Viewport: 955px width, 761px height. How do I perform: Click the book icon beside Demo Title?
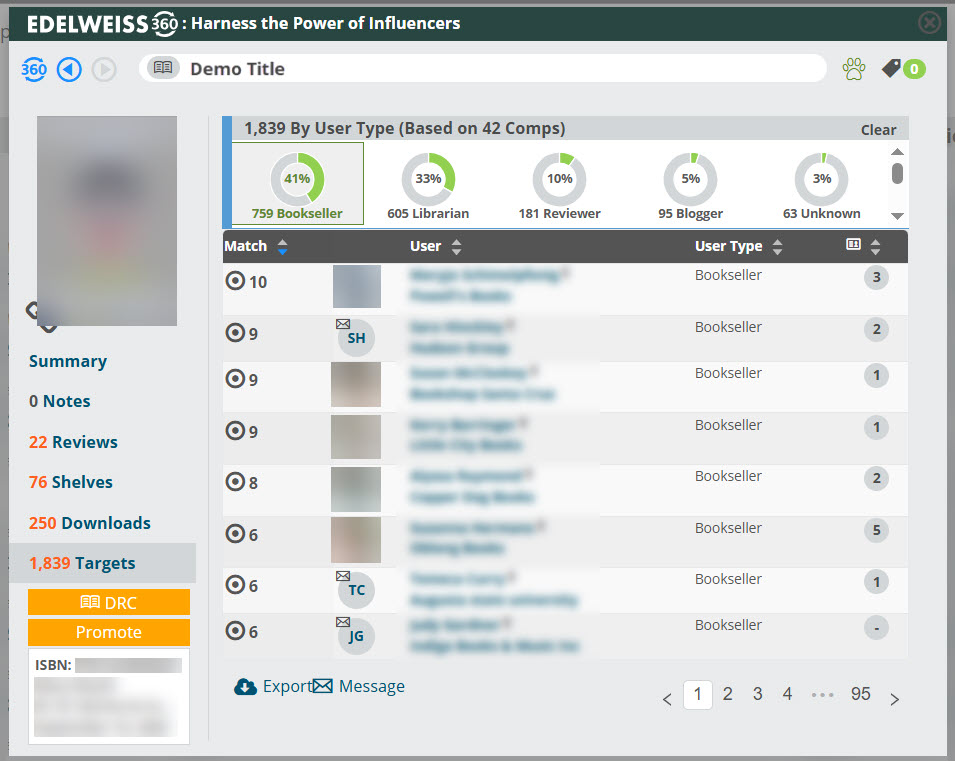163,68
